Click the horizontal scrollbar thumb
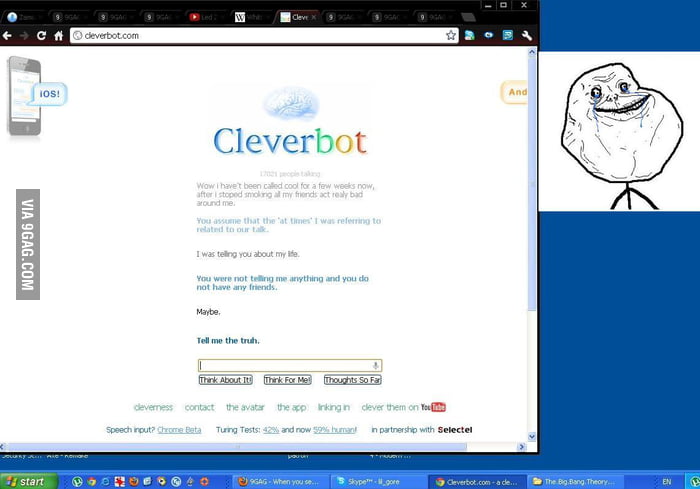The image size is (700, 489). pyautogui.click(x=237, y=447)
